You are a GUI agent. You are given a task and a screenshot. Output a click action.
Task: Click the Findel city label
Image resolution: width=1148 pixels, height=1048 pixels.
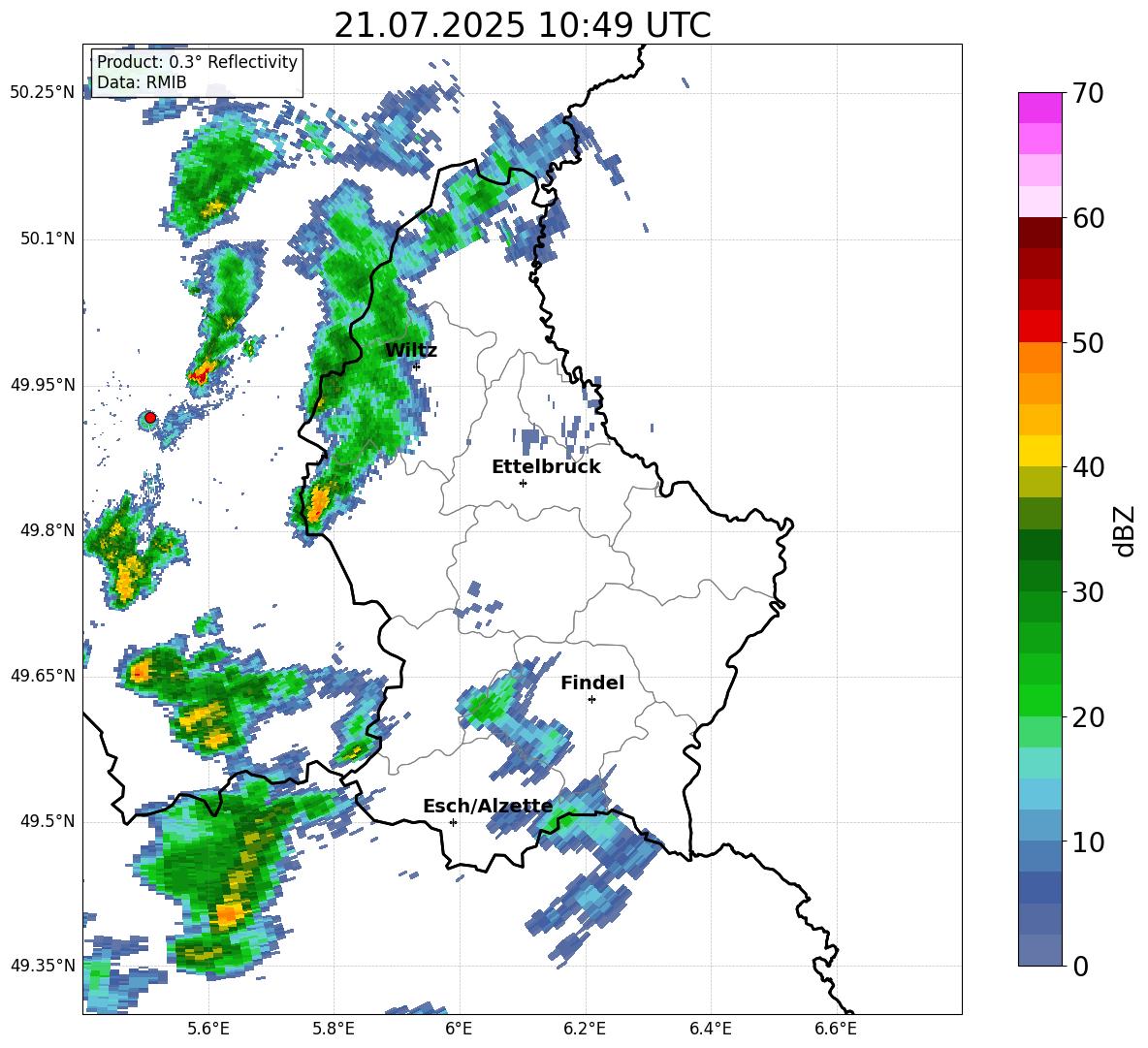592,683
